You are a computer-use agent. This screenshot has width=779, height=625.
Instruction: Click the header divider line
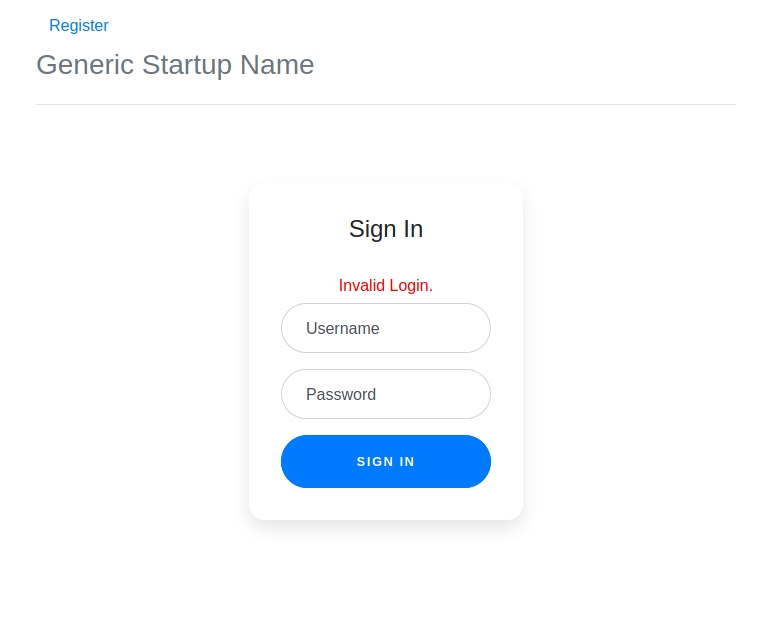tap(386, 104)
